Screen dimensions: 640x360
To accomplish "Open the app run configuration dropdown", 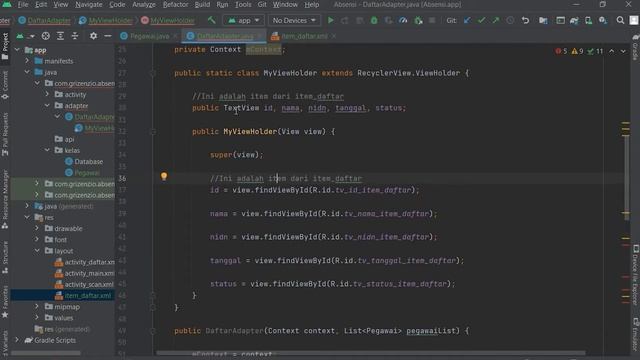I will [244, 20].
